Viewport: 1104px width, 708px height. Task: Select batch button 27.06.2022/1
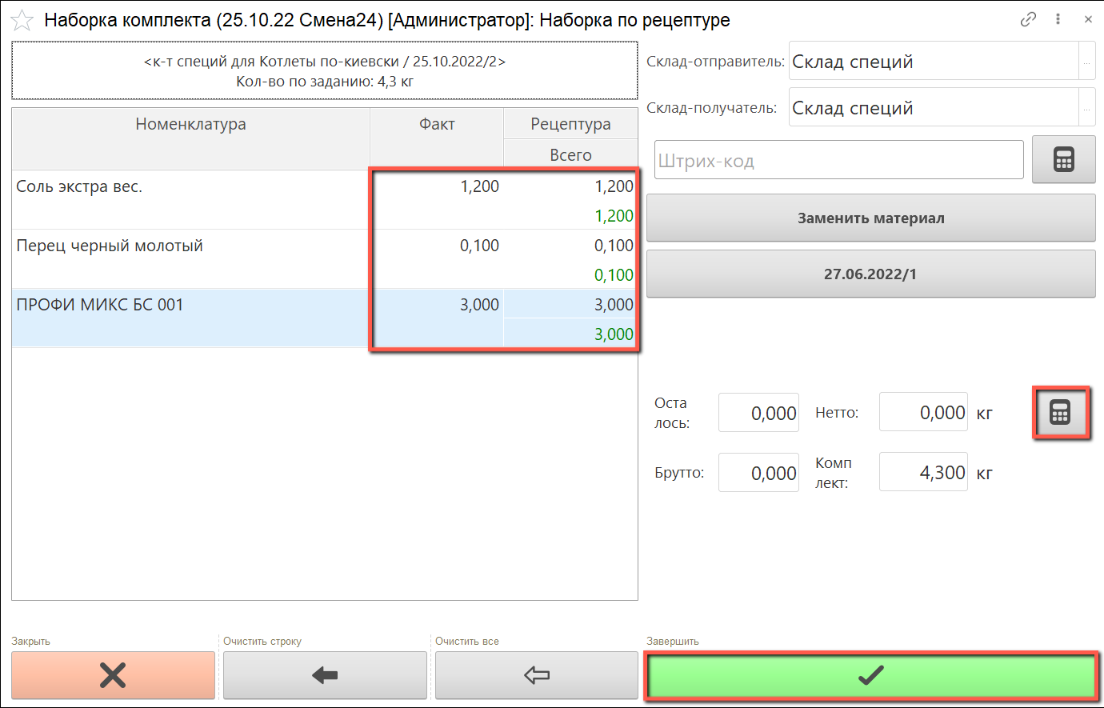pyautogui.click(x=870, y=273)
